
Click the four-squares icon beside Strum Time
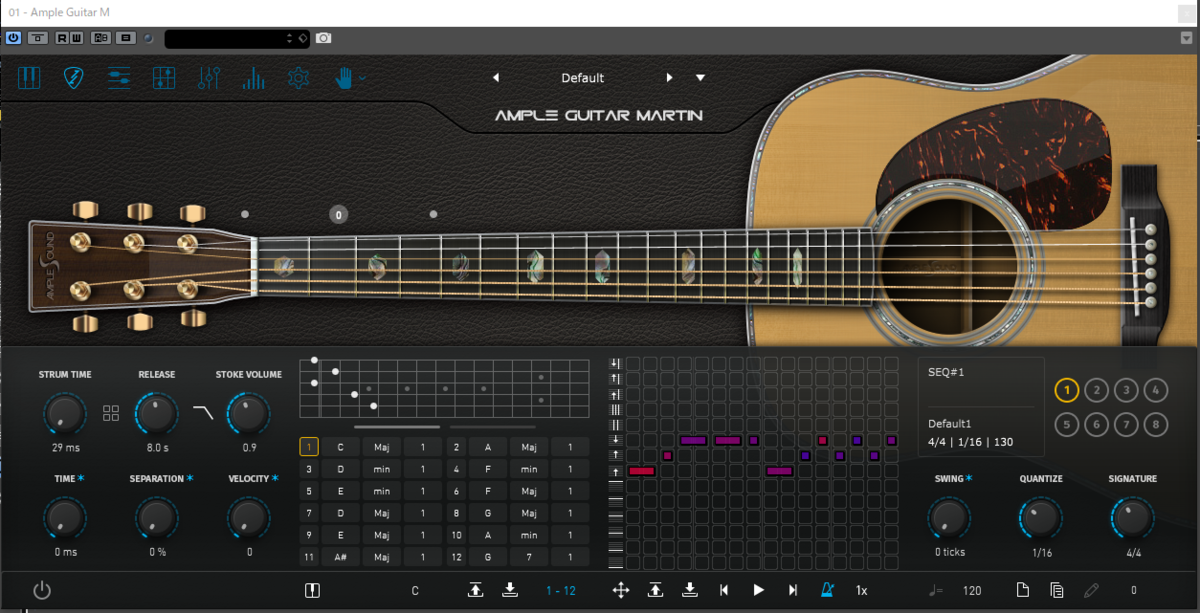point(111,413)
